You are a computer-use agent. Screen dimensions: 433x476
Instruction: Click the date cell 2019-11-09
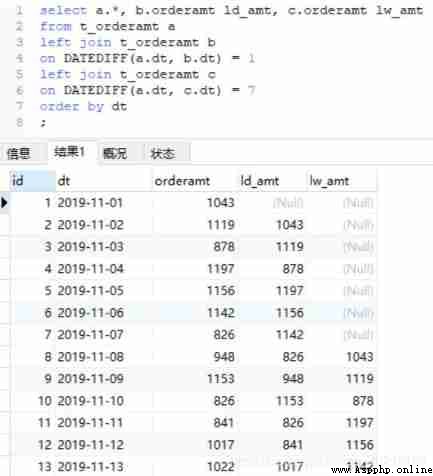[90, 379]
